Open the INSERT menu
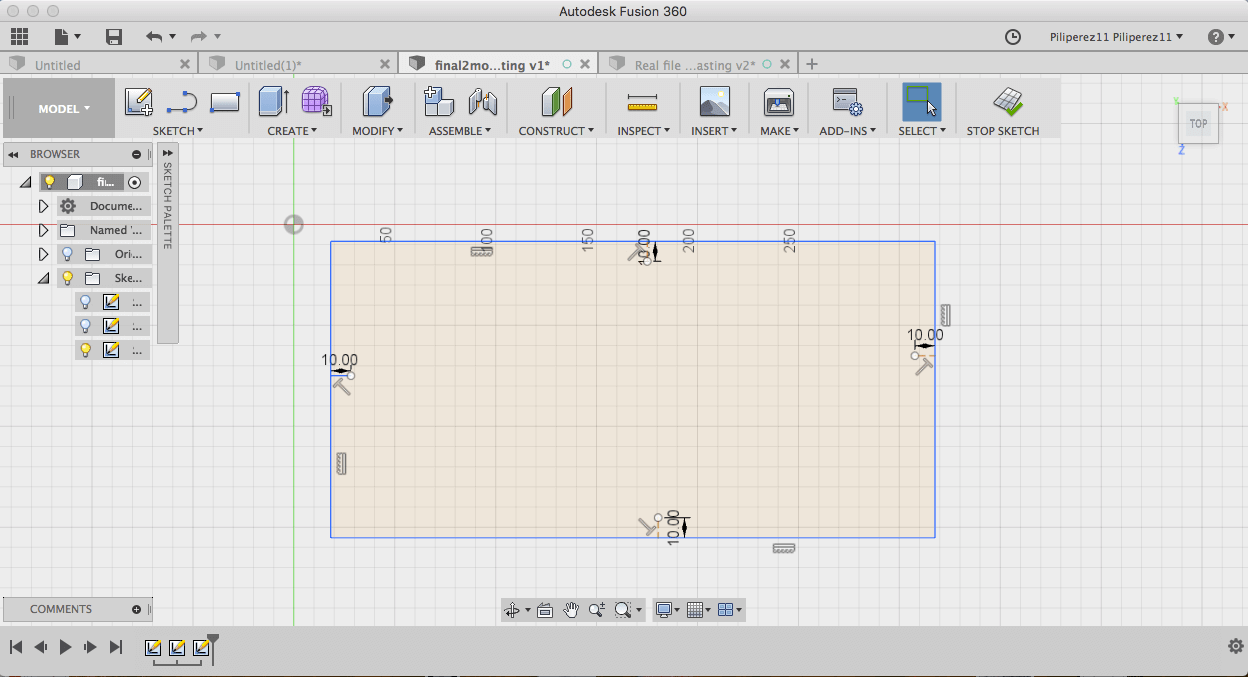Screen dimensions: 1248x677 [714, 131]
